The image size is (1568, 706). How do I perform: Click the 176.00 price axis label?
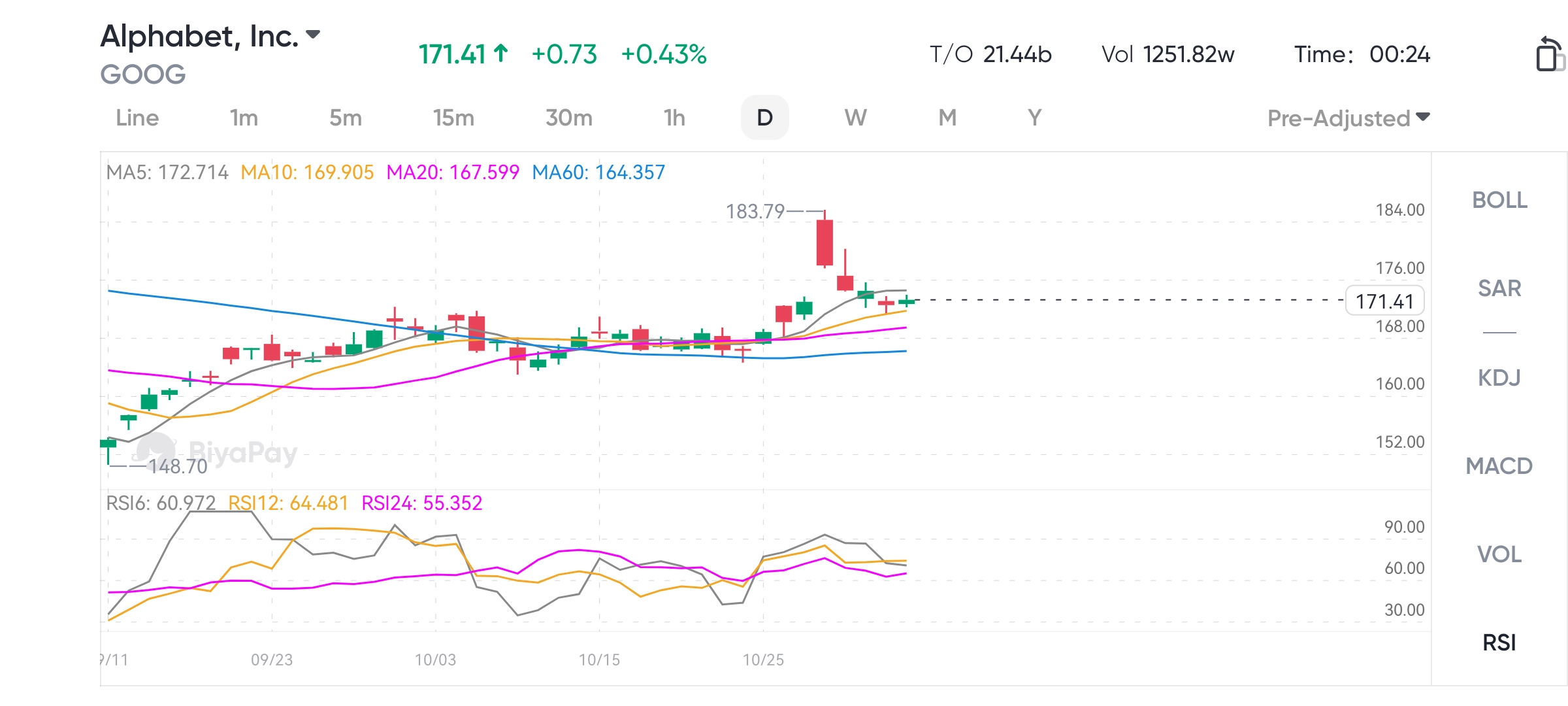pos(1400,268)
